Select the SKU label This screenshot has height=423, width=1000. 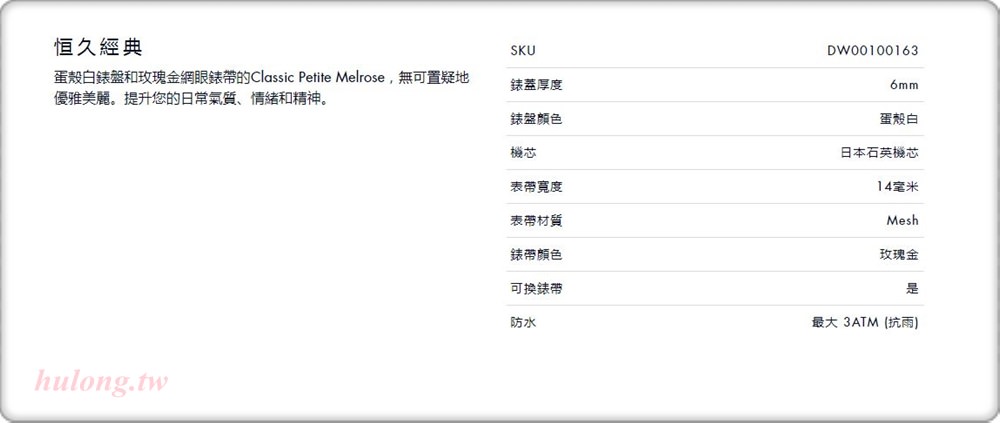point(523,51)
